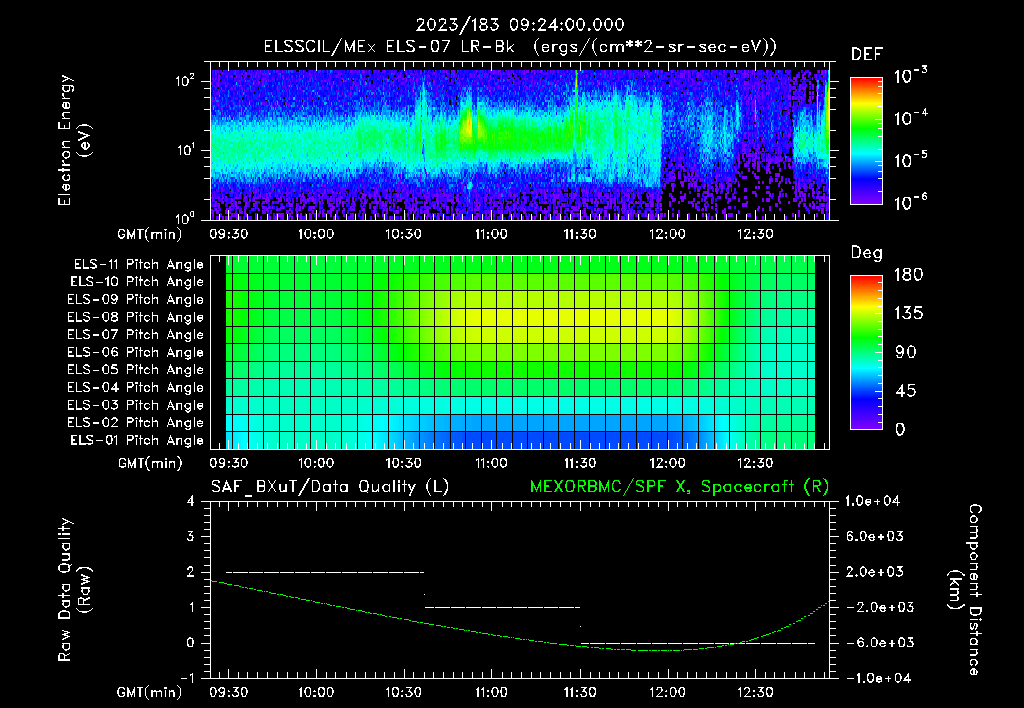Click the DEF color bar legend

pos(866,141)
